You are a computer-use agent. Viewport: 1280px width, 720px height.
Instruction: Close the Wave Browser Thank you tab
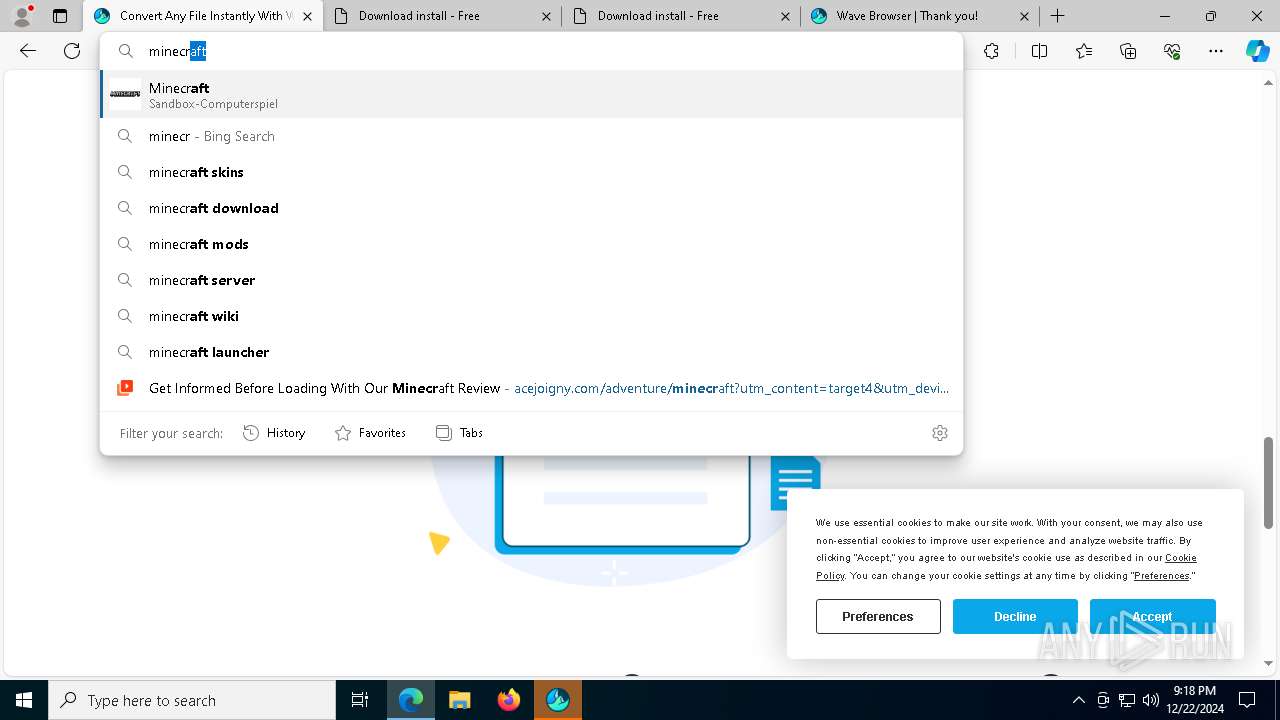(x=1024, y=16)
